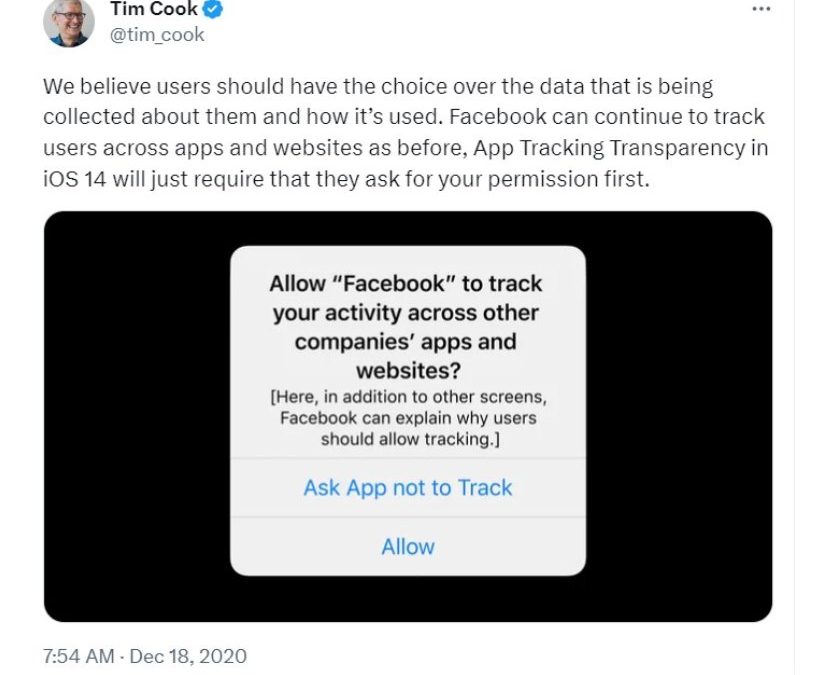Click 'We believe users' opening tweet line
This screenshot has width=825, height=675.
click(126, 86)
